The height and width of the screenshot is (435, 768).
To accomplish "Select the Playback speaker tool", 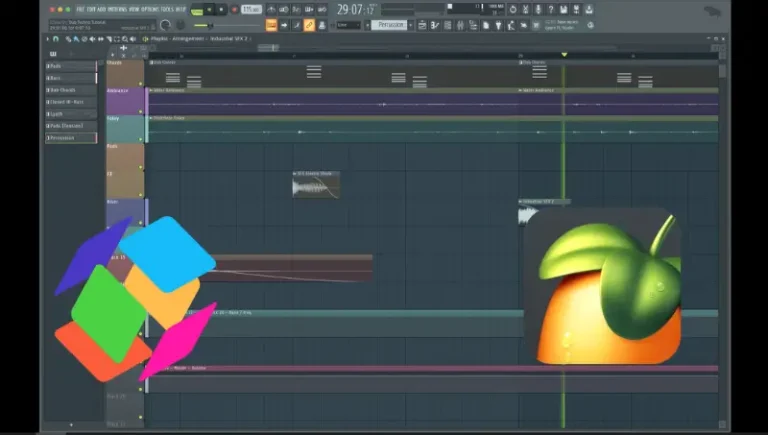I will [x=133, y=39].
